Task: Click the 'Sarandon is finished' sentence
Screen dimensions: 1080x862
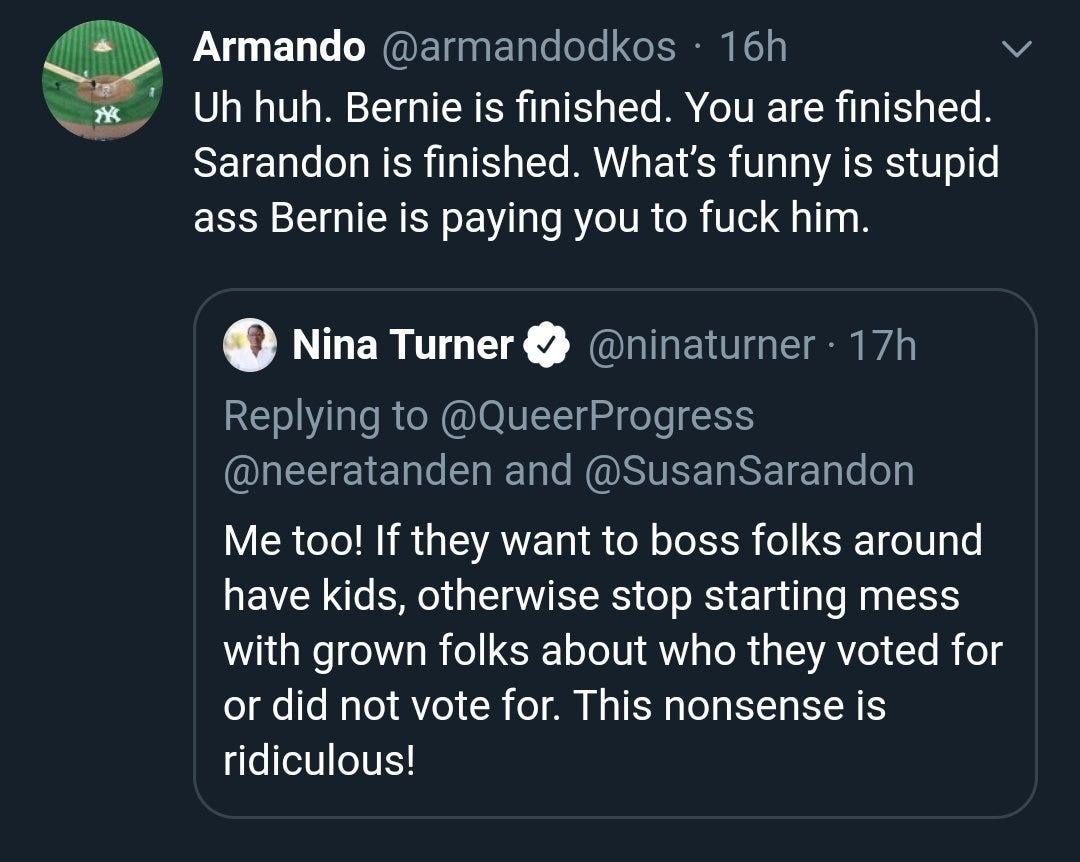Action: click(x=384, y=163)
